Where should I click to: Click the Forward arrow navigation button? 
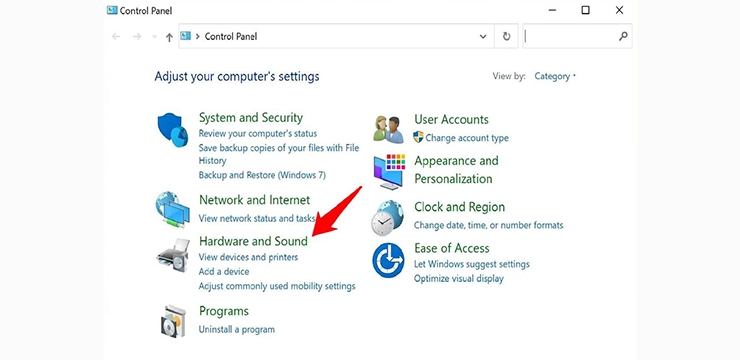[x=137, y=37]
